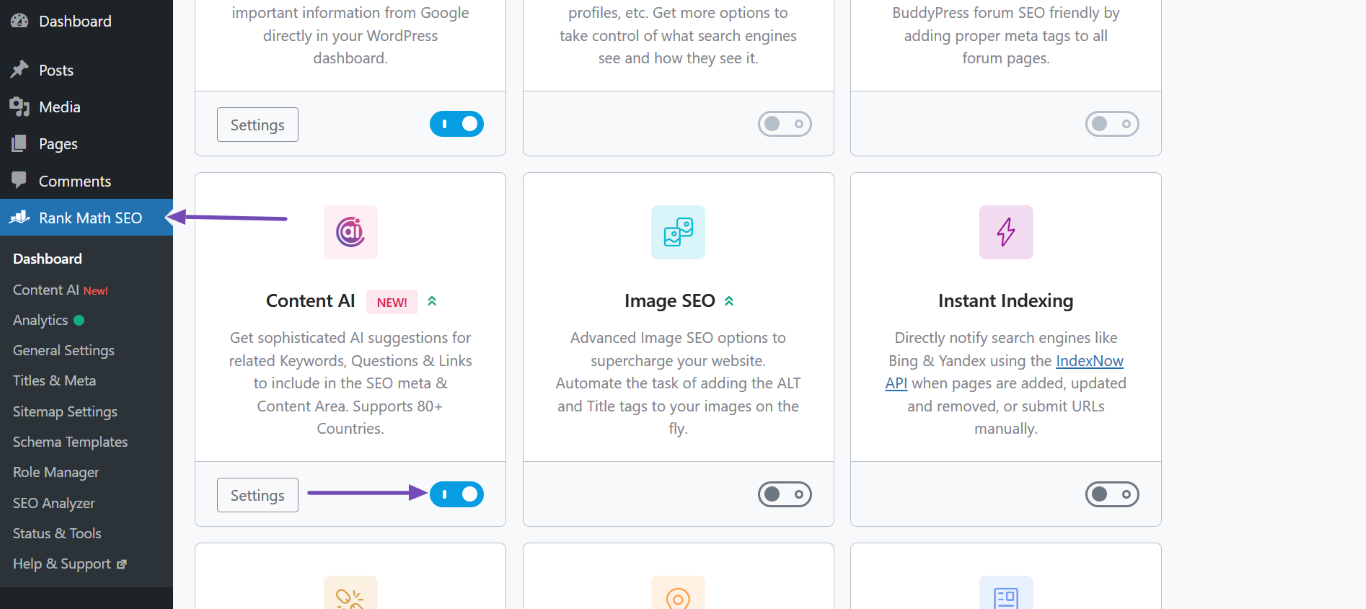
Task: Click the Image SEO card title
Action: coord(670,301)
